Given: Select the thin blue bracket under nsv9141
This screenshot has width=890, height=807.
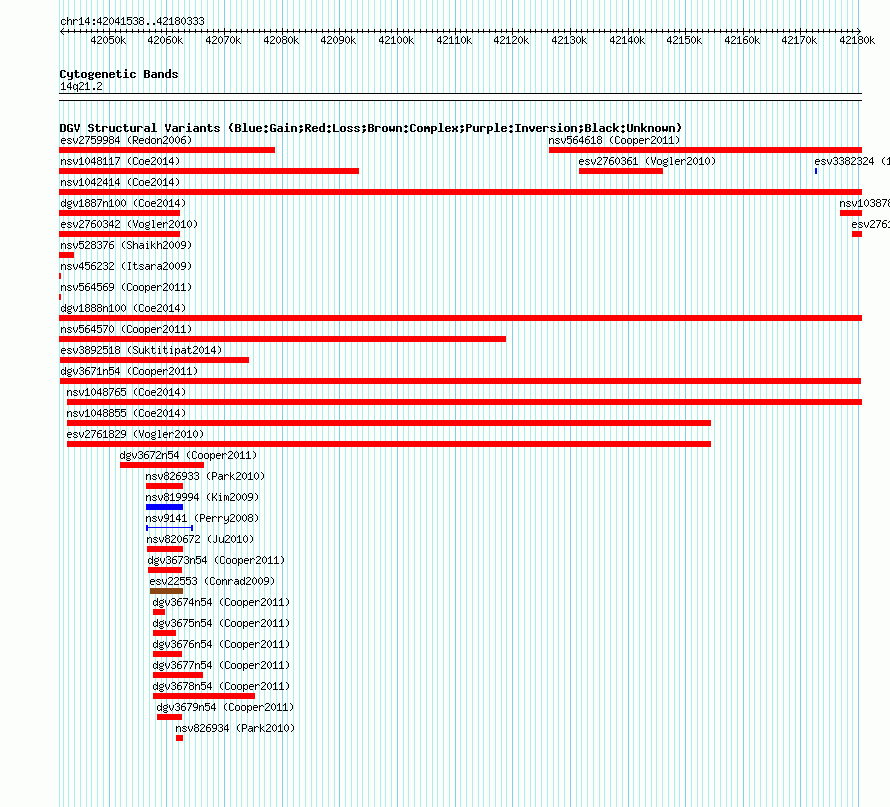Looking at the screenshot, I should 170,528.
